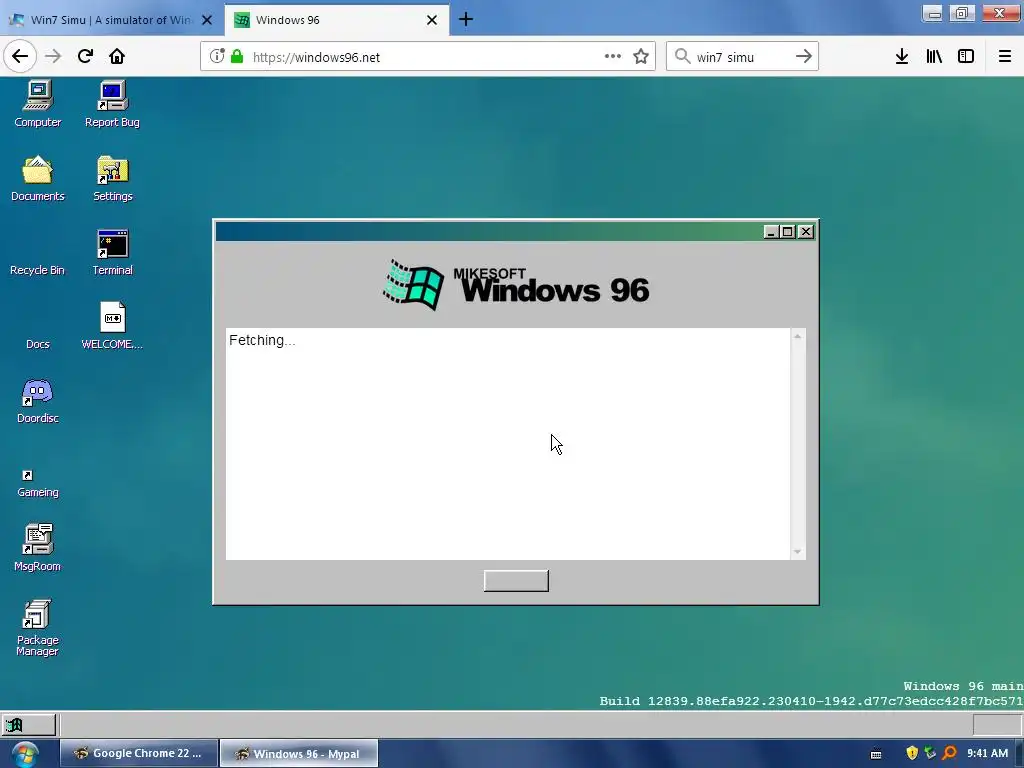Open the browser downloads panel

tap(902, 56)
